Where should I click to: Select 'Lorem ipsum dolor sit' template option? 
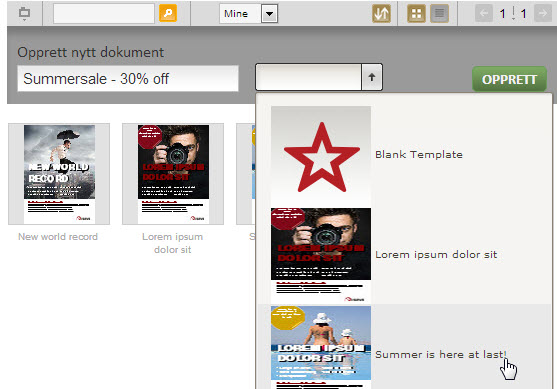[405, 255]
